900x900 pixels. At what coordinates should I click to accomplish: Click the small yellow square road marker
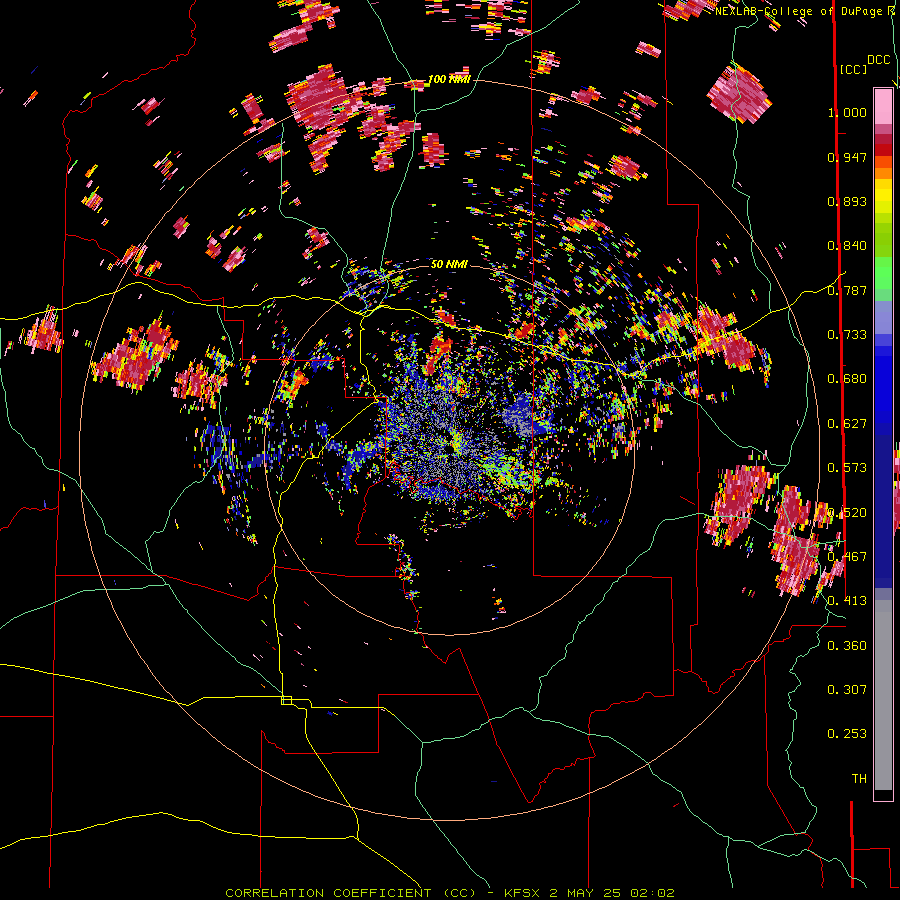pyautogui.click(x=286, y=700)
